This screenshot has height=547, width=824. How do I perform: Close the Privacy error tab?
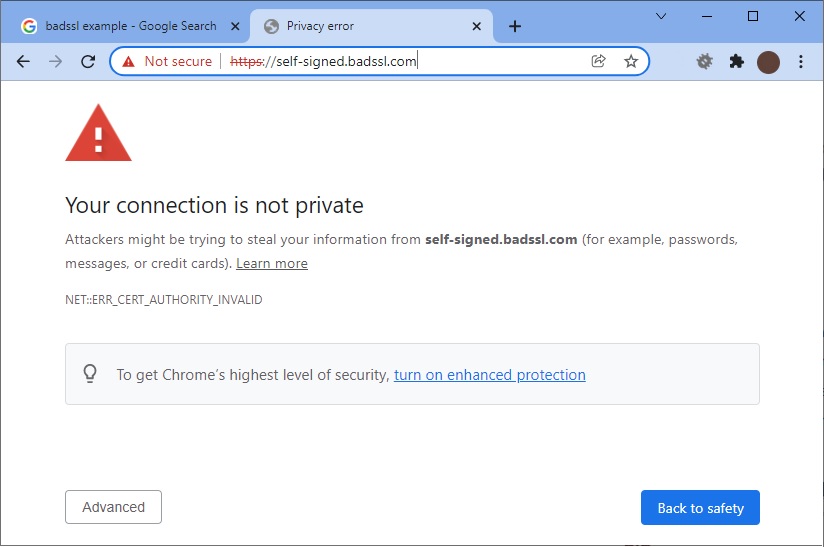point(476,26)
